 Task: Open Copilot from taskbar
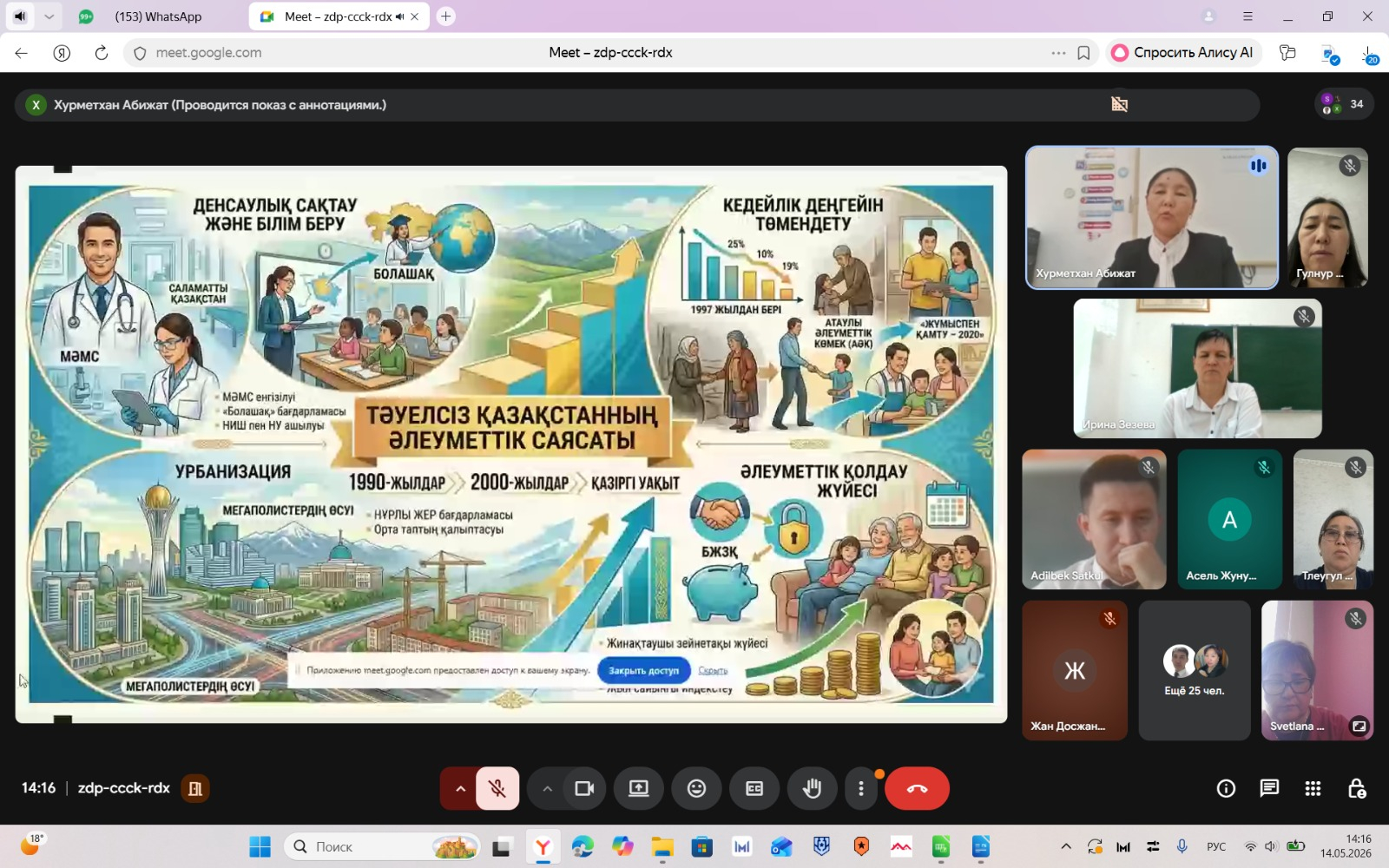[622, 846]
